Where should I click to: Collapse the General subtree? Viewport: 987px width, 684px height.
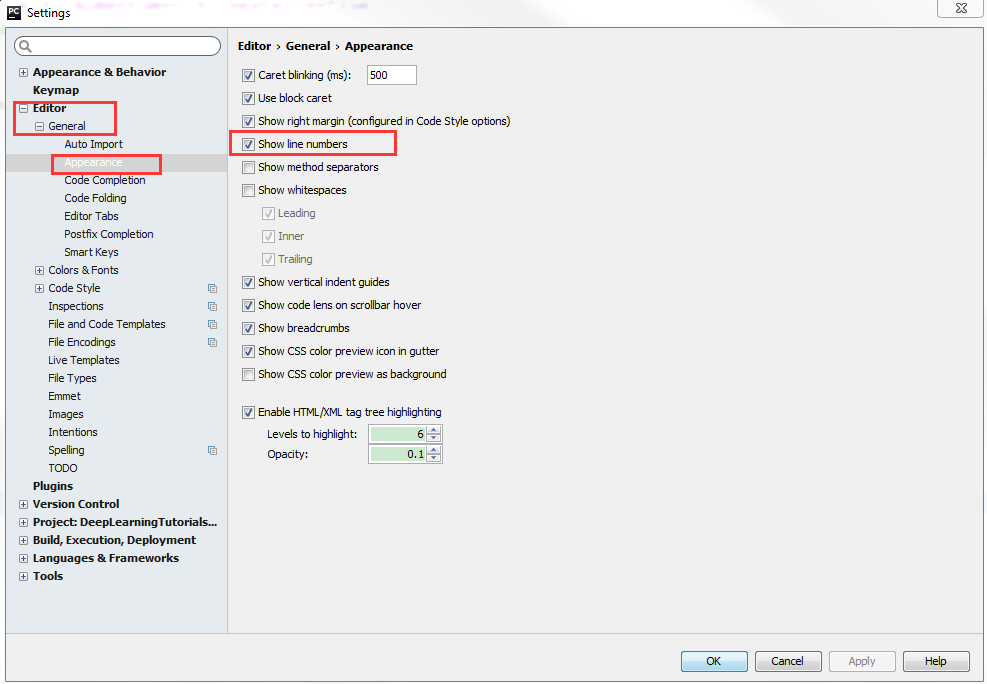click(39, 126)
